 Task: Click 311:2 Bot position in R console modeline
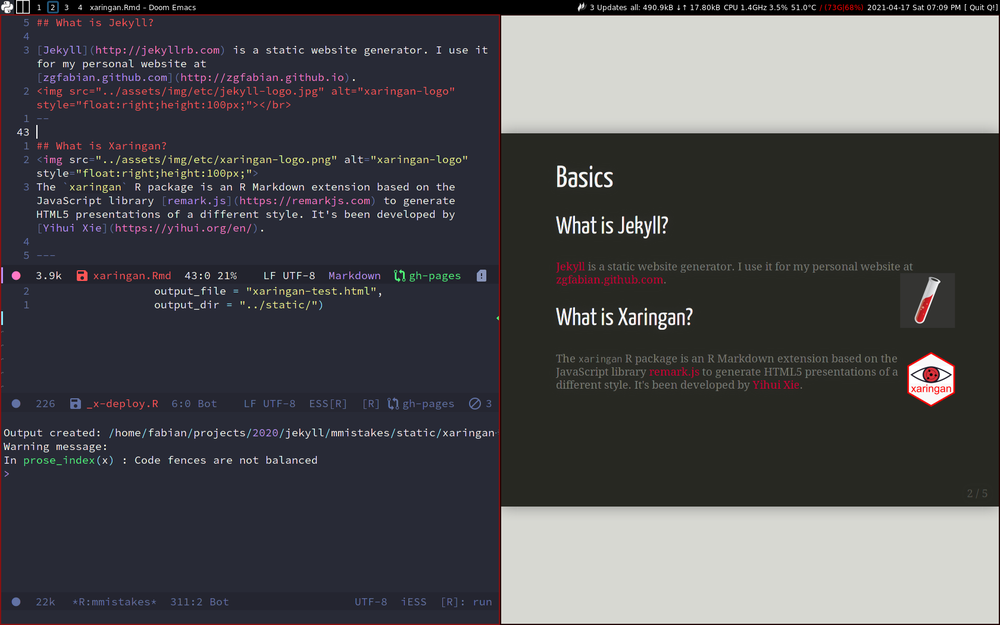point(199,601)
